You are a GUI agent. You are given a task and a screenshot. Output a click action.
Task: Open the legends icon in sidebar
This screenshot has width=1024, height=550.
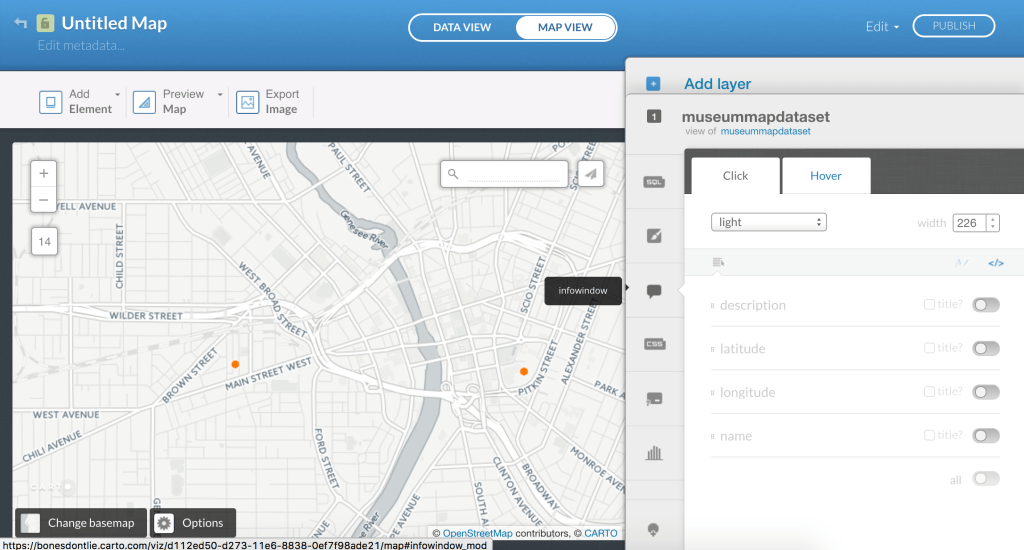[654, 399]
